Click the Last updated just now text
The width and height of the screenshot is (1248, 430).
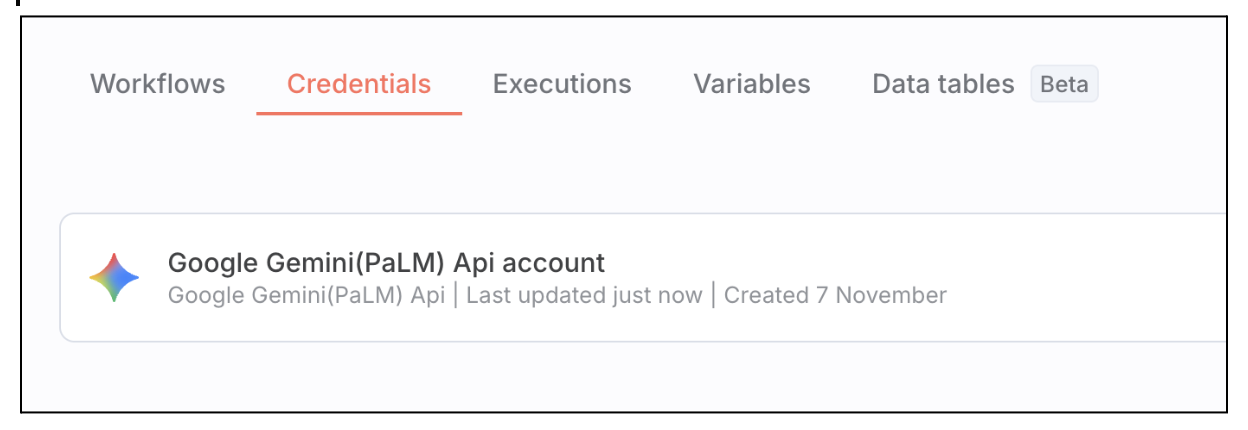584,296
